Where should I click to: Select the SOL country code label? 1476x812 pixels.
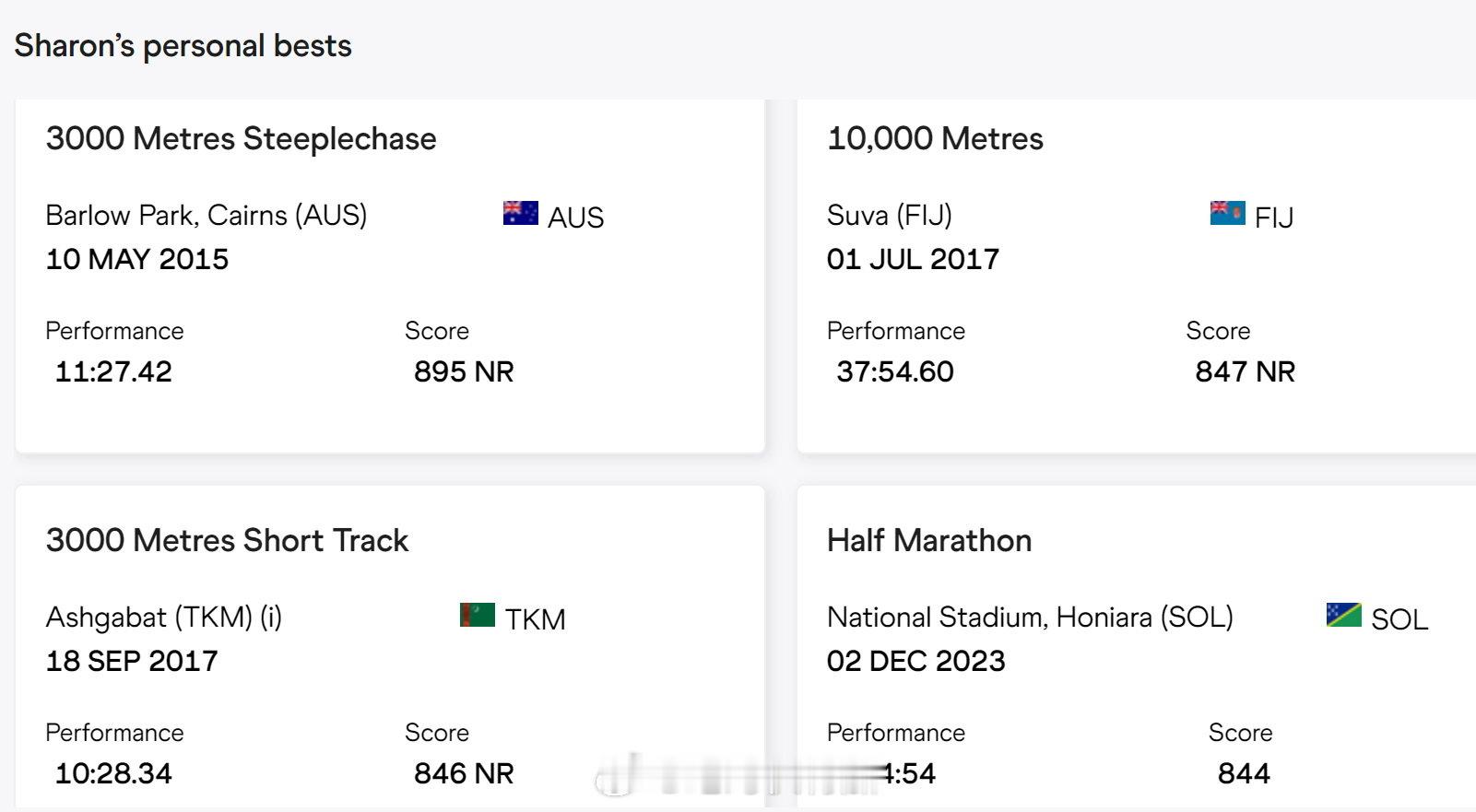1399,619
